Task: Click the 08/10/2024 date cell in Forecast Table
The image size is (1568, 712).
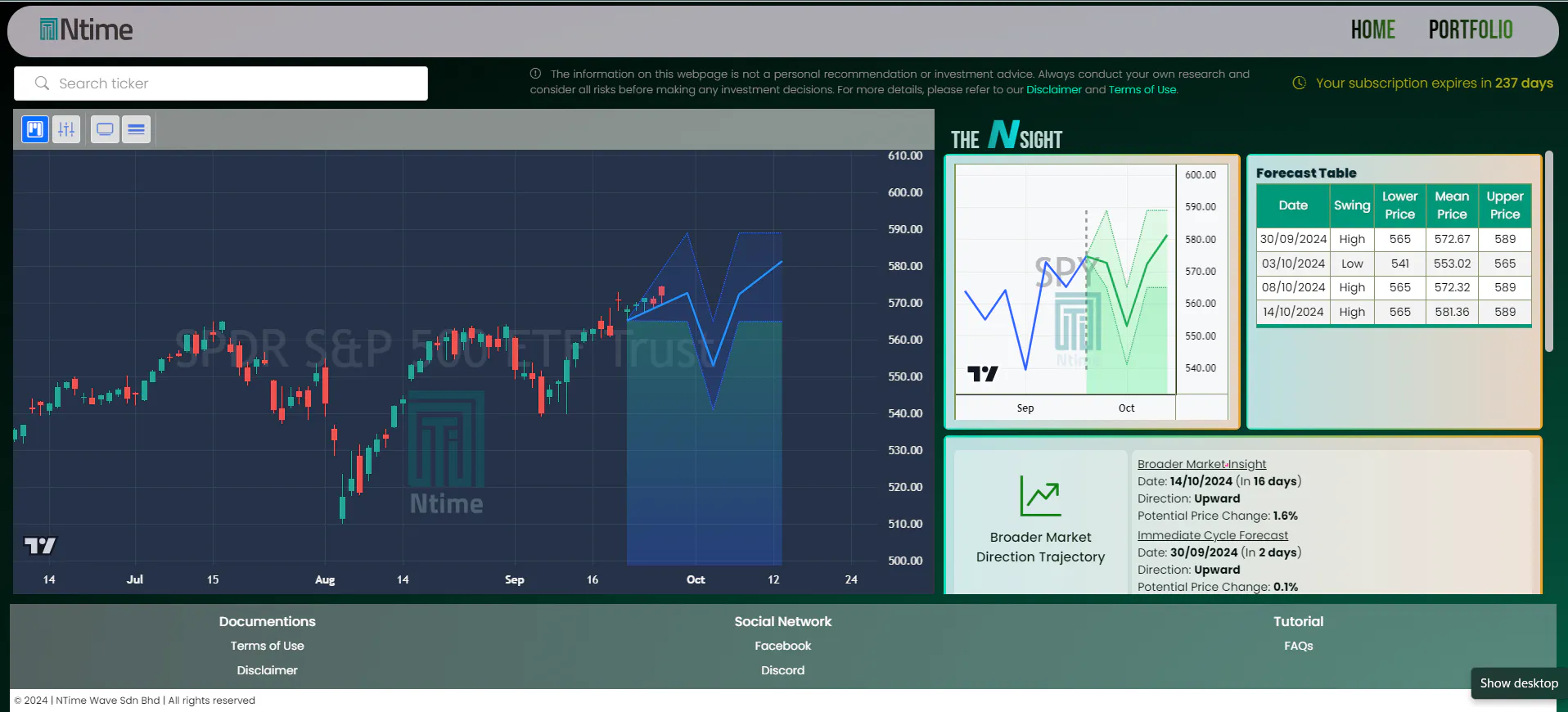Action: 1293,287
